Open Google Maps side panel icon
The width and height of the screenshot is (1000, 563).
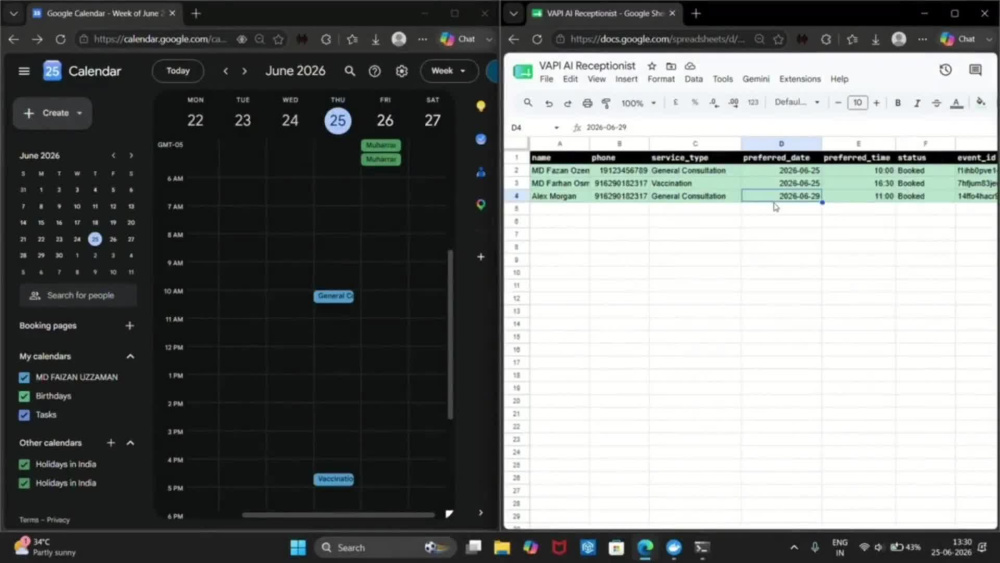[481, 205]
